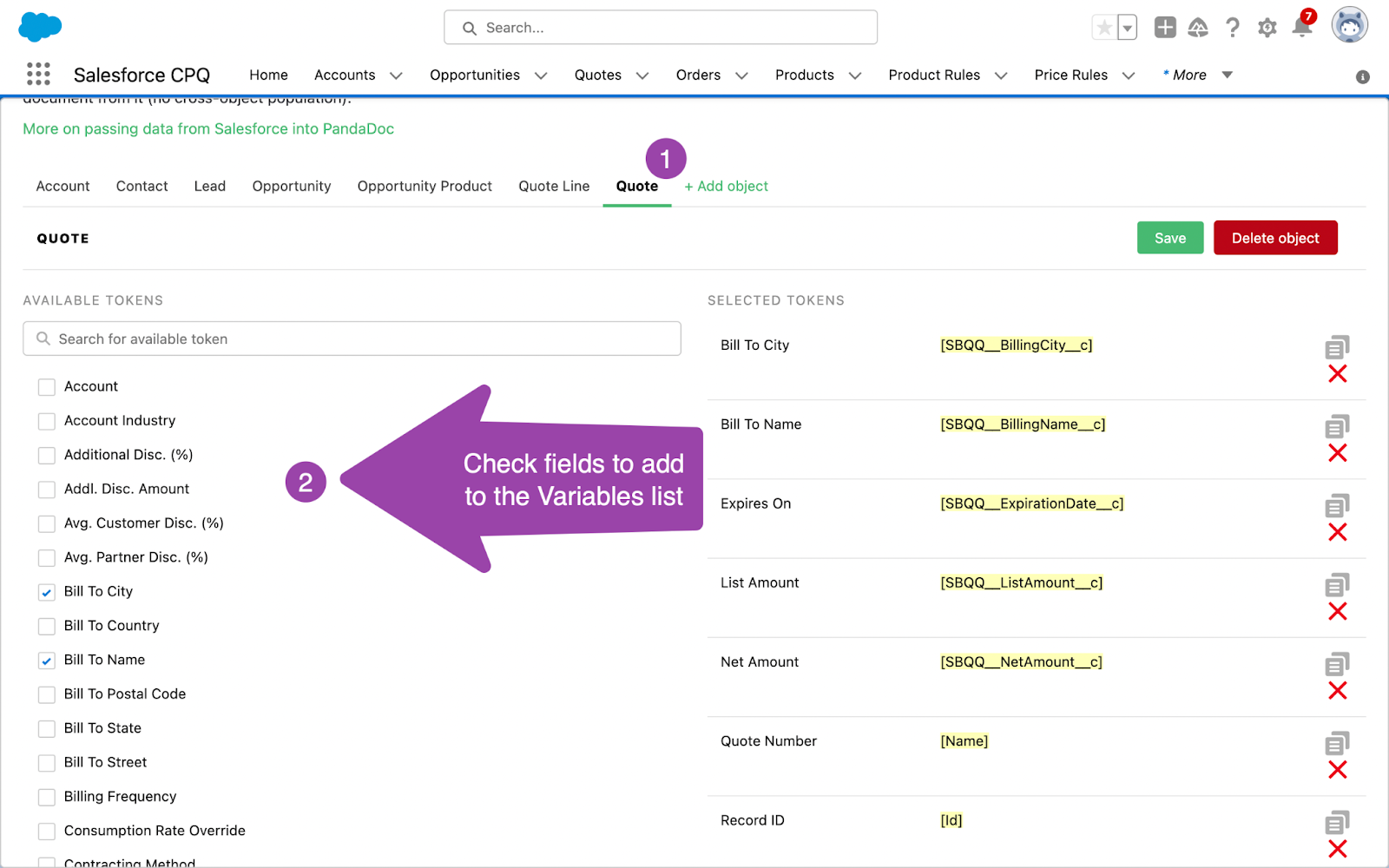Remove the Bill To City token
This screenshot has height=868, width=1389.
click(x=1338, y=374)
